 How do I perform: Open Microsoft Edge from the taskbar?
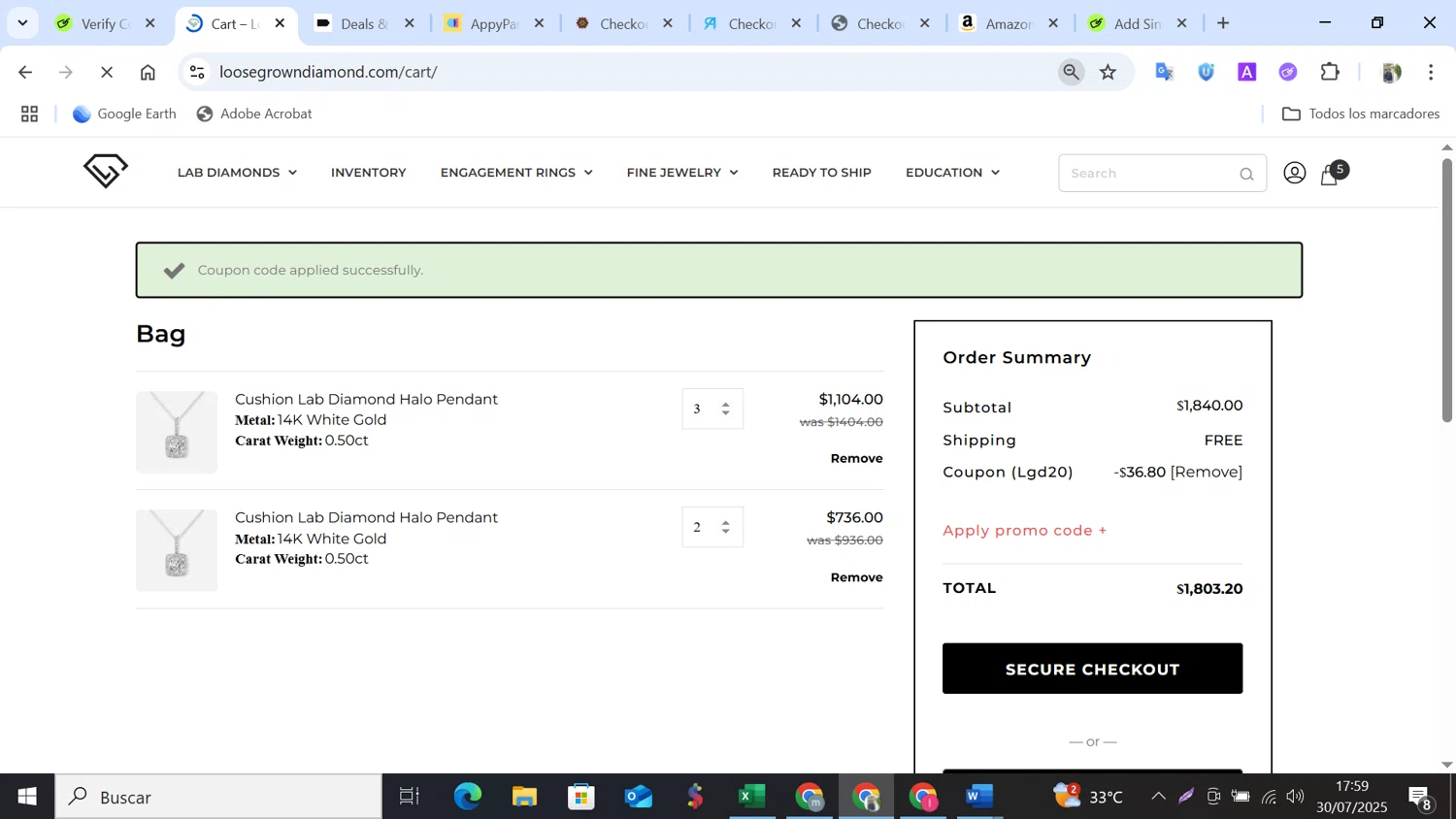tap(468, 797)
